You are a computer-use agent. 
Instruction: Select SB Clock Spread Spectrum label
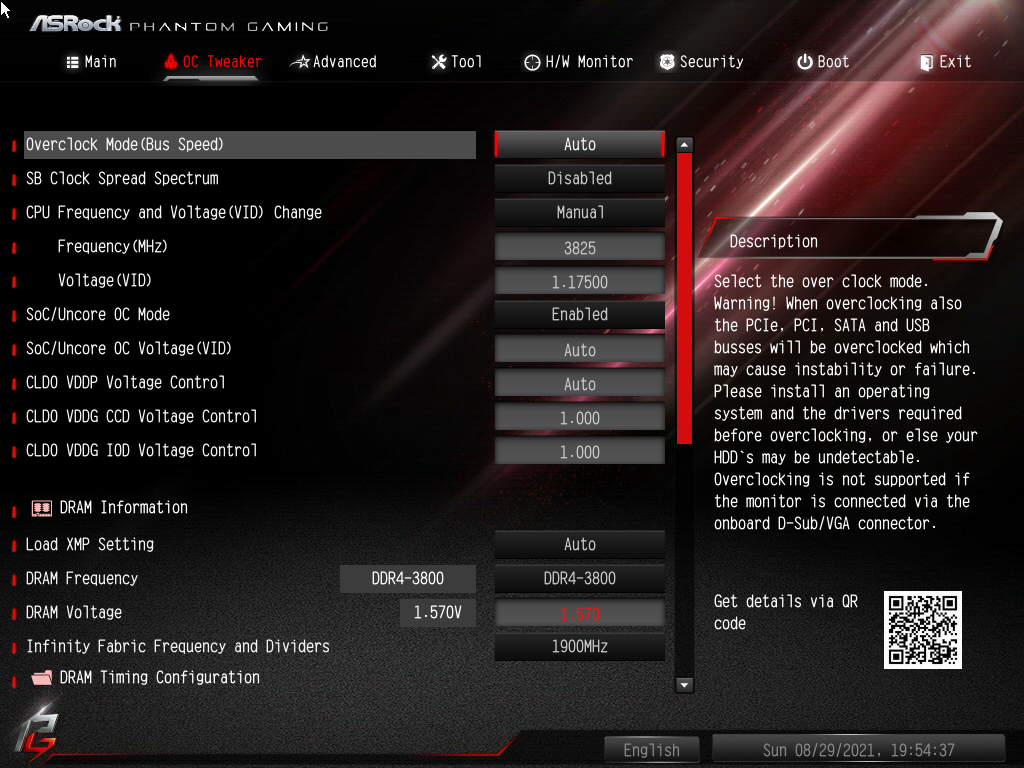point(122,178)
